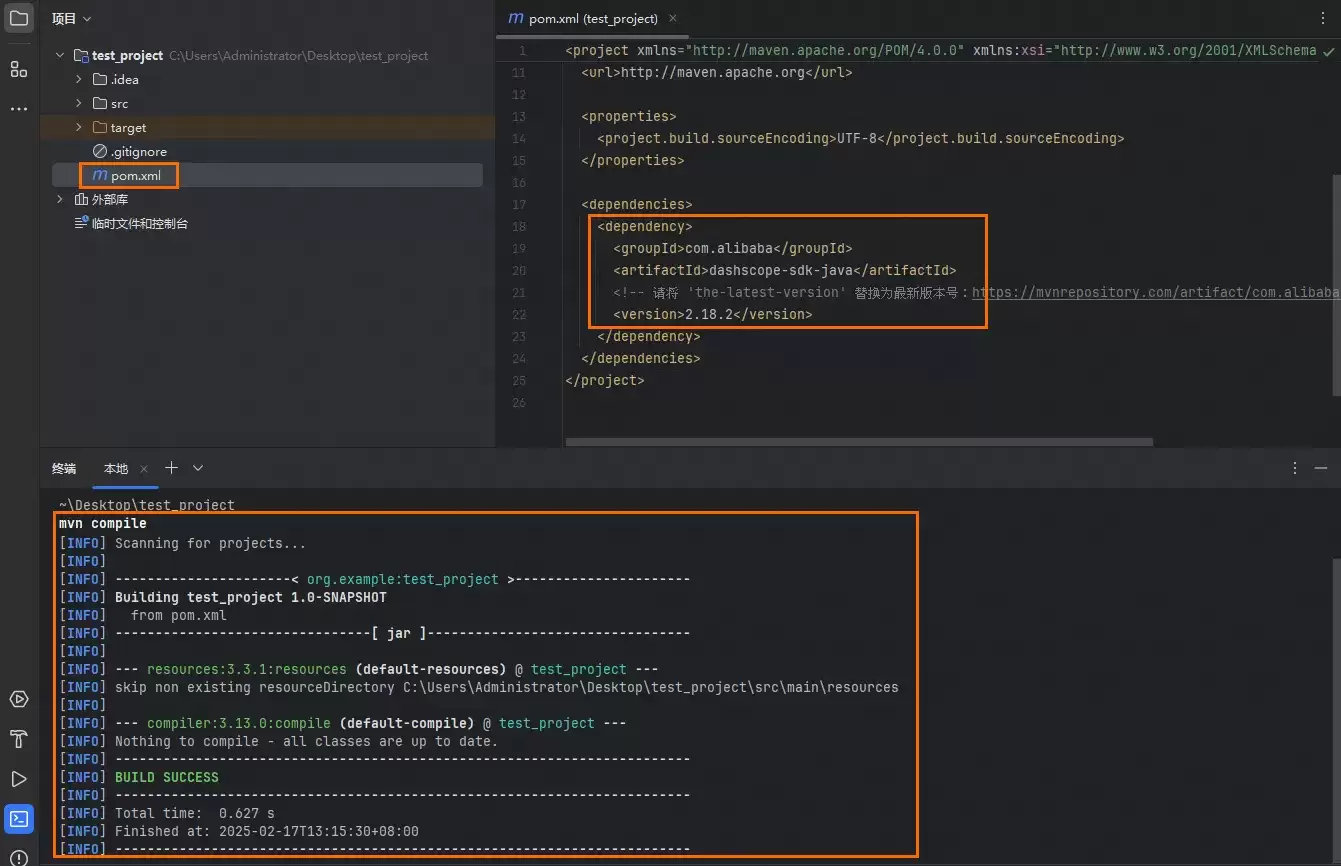Expand the target folder
This screenshot has height=866, width=1341.
click(79, 128)
